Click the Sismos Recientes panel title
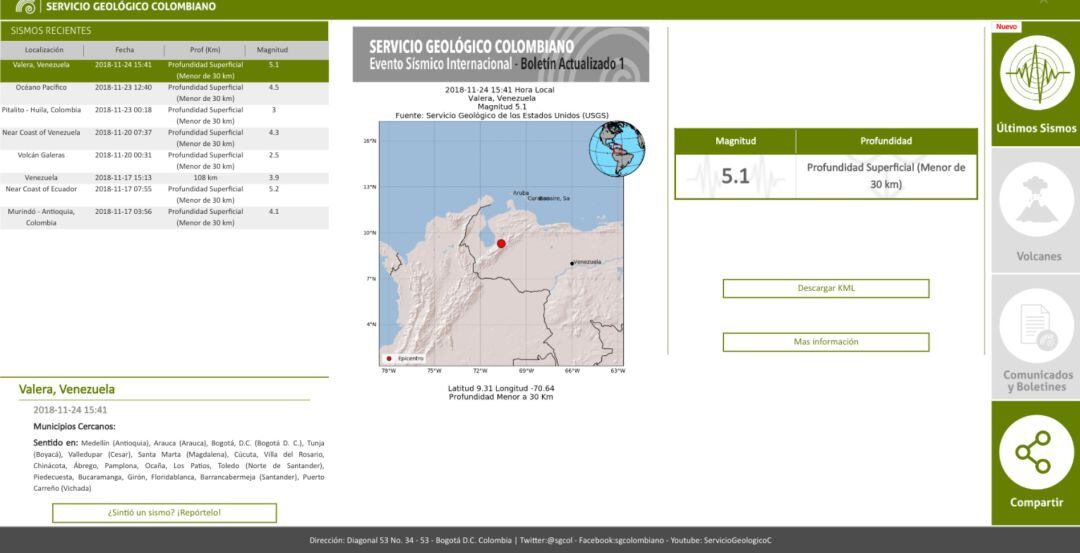 (x=51, y=30)
